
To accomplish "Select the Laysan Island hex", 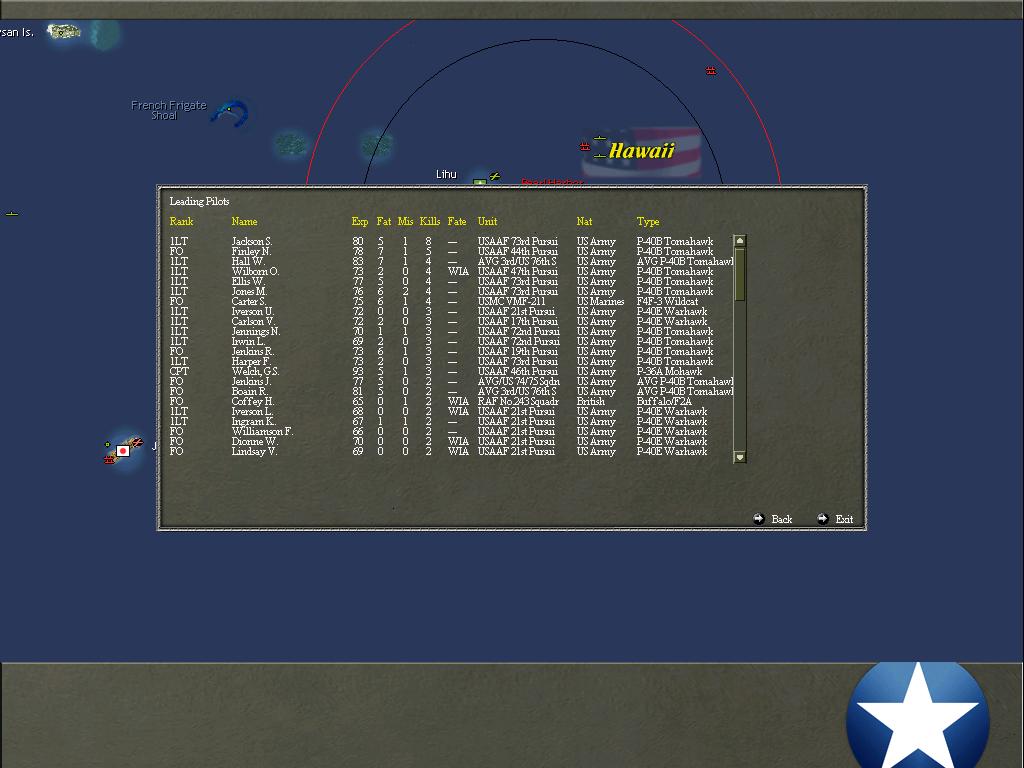I will (65, 31).
